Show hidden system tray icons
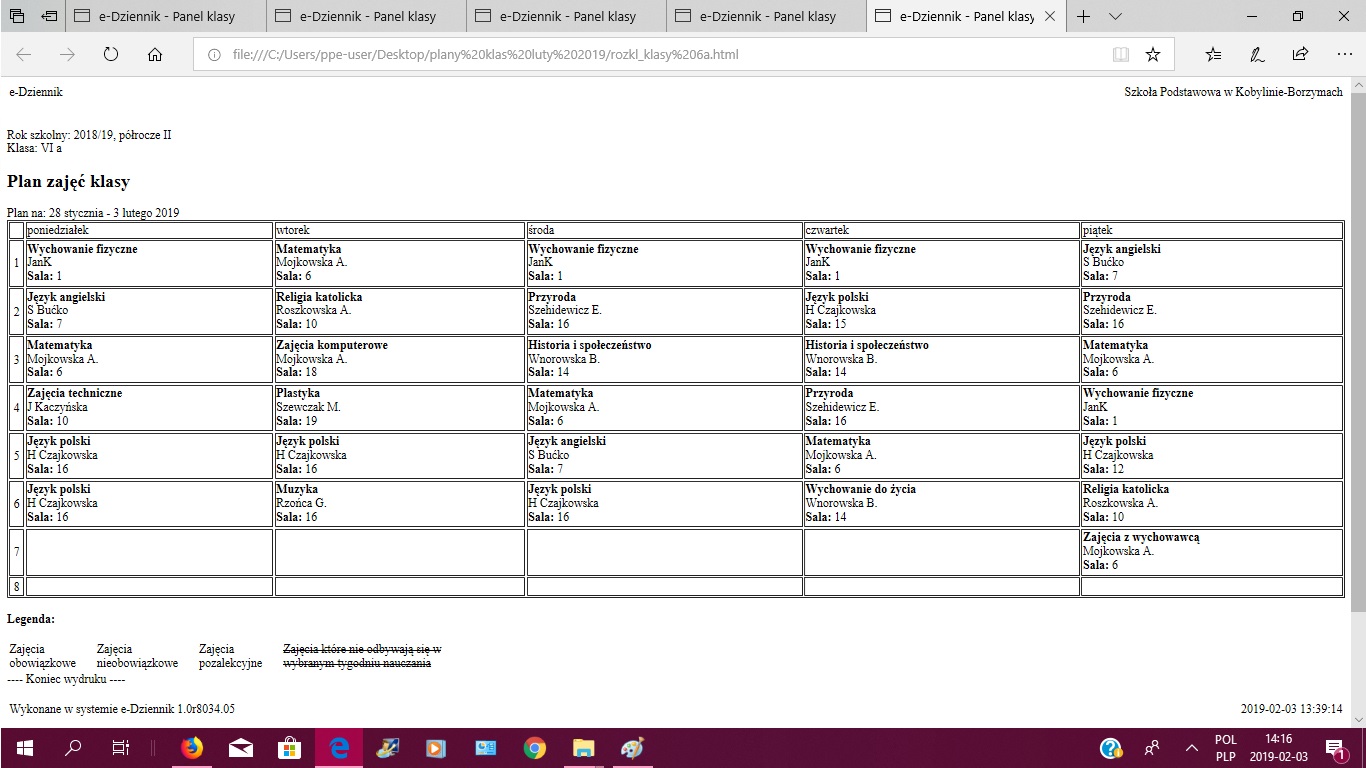 pos(1191,748)
